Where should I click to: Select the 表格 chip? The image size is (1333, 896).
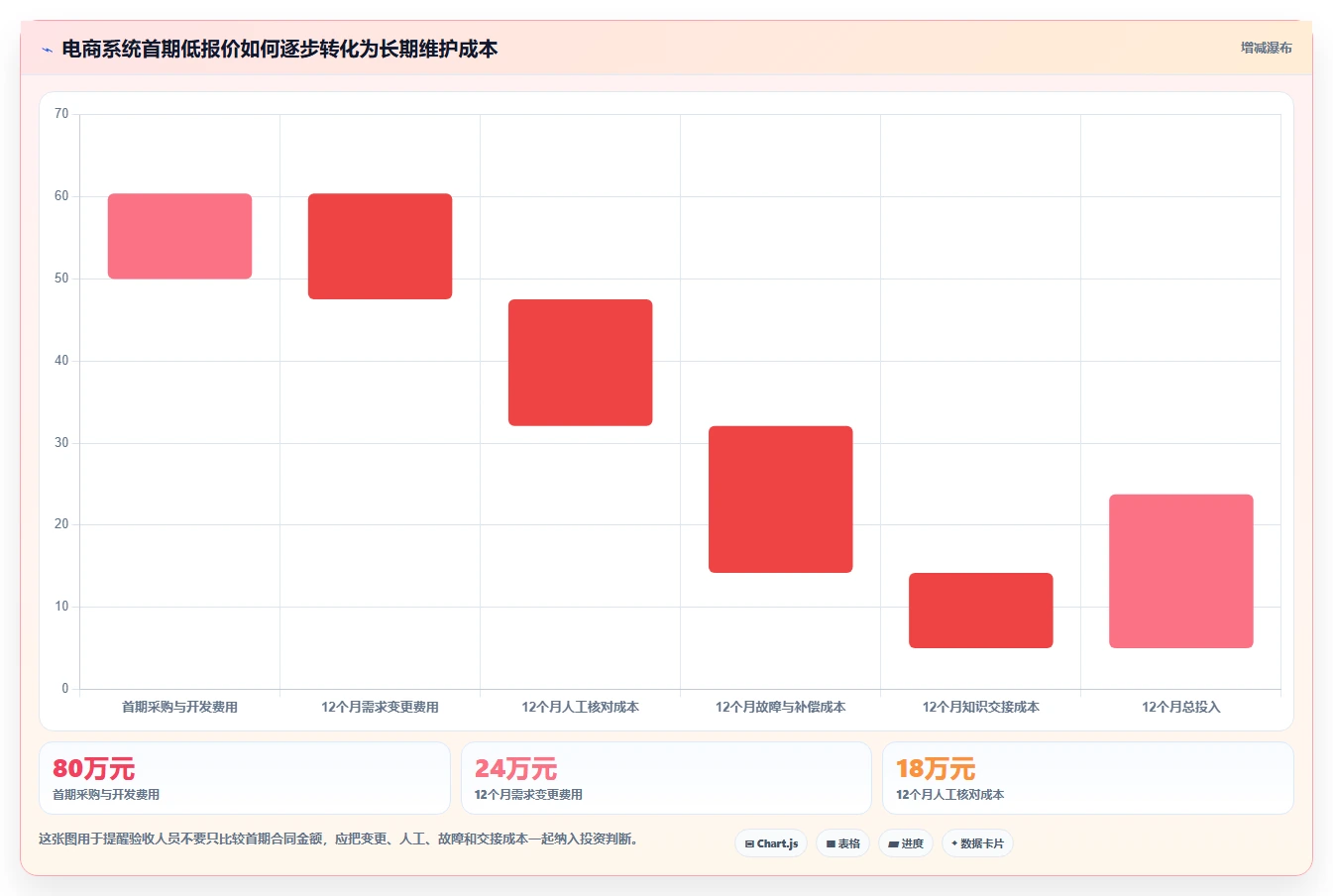843,843
